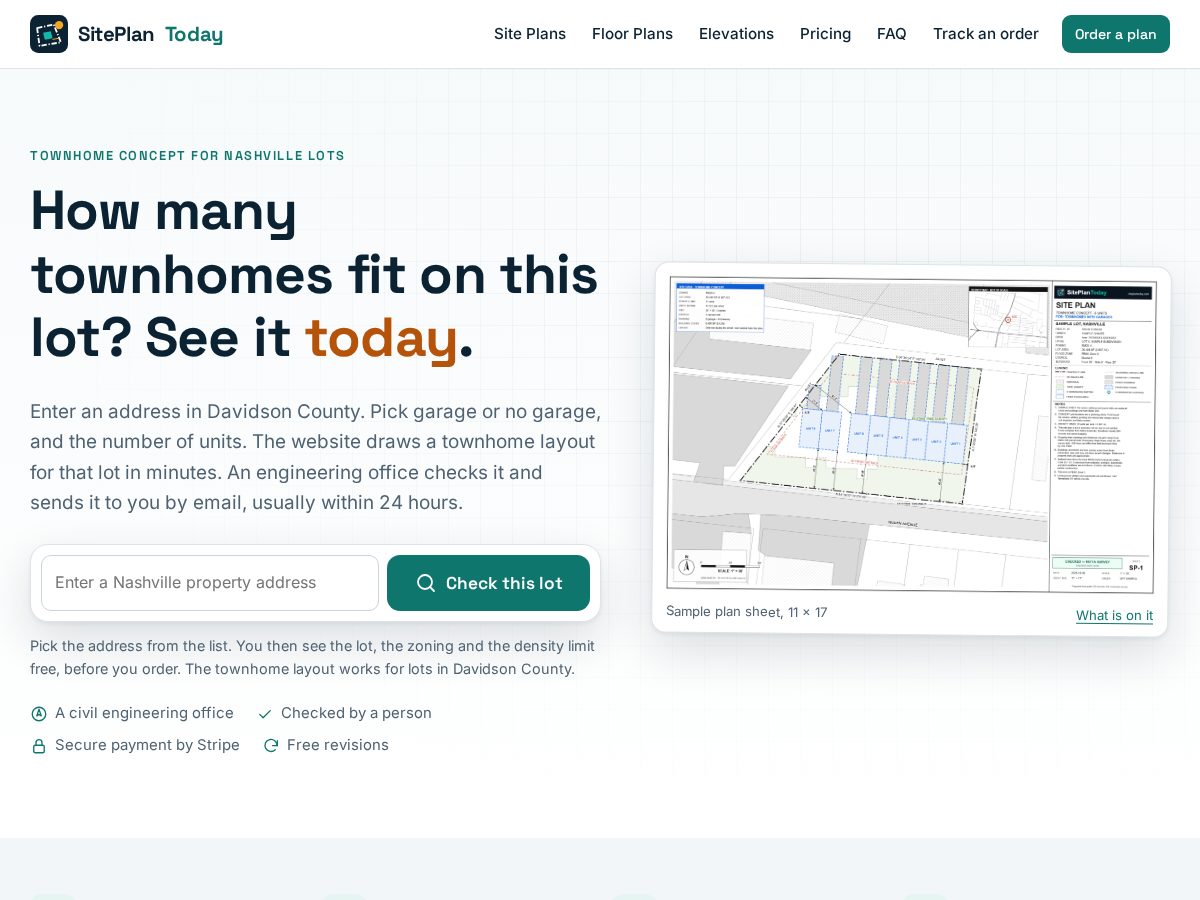Focus the Nashville property address field

(210, 583)
